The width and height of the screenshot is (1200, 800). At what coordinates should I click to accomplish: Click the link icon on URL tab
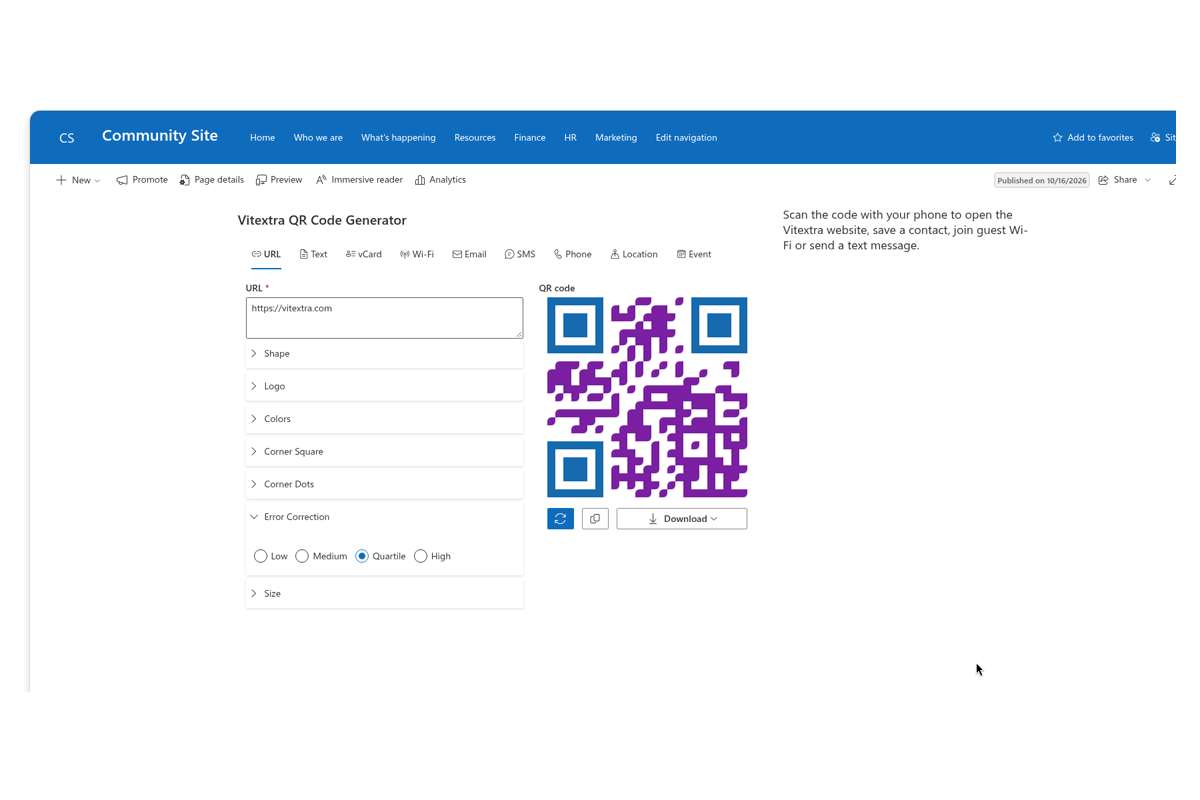coord(256,254)
